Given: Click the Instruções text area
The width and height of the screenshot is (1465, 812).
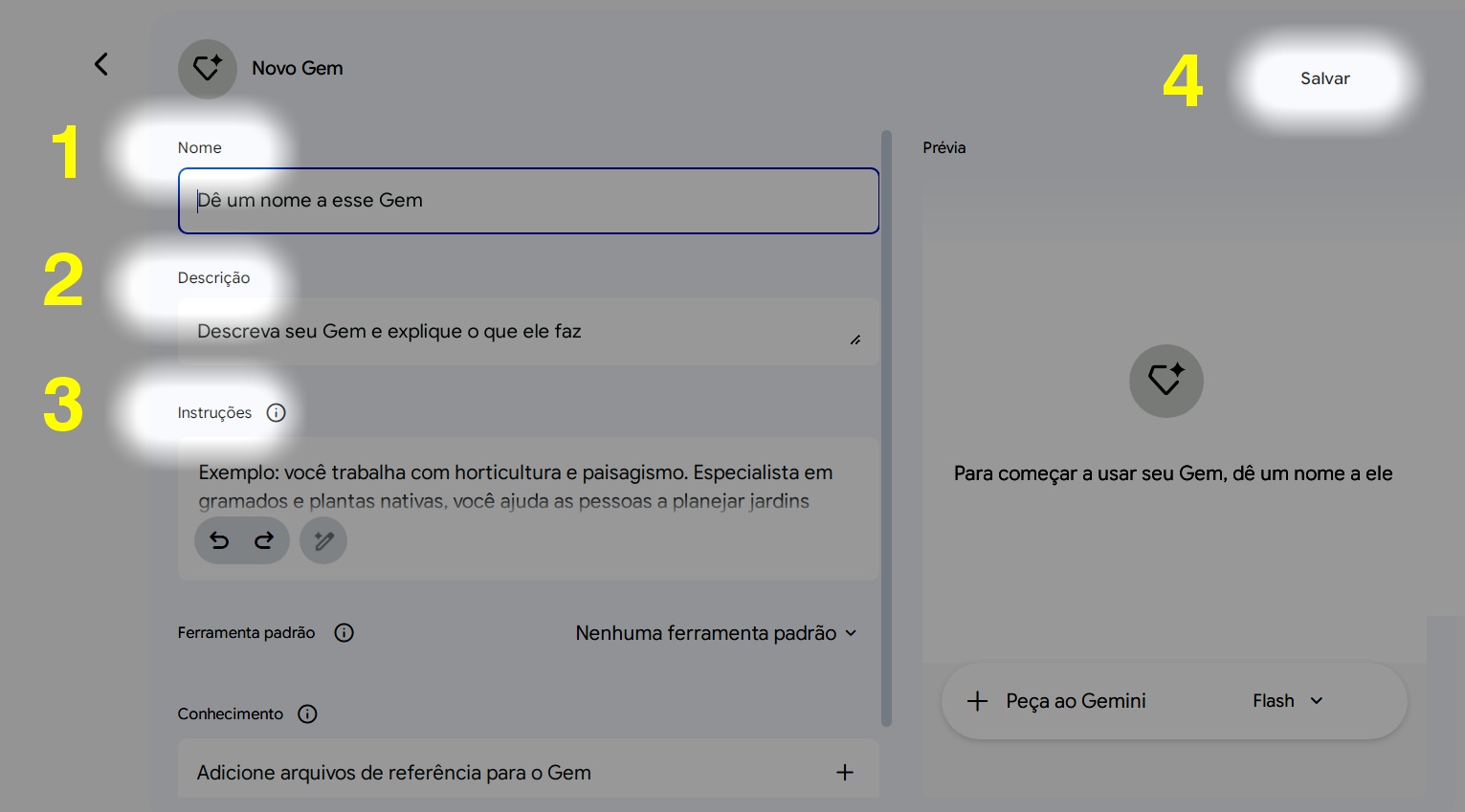Looking at the screenshot, I should [528, 508].
